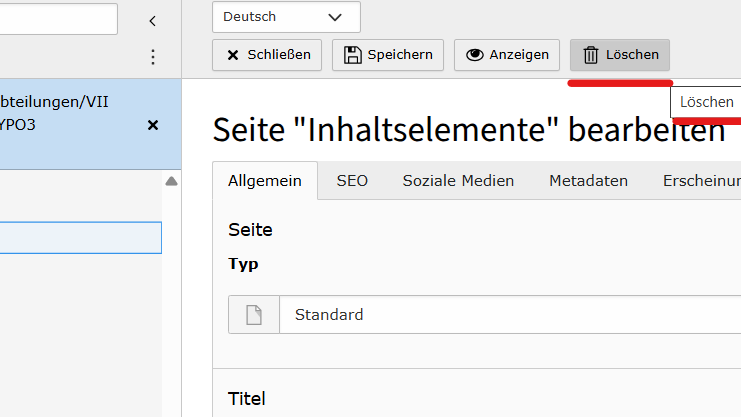Select the highlighted row in left tree

pos(80,237)
